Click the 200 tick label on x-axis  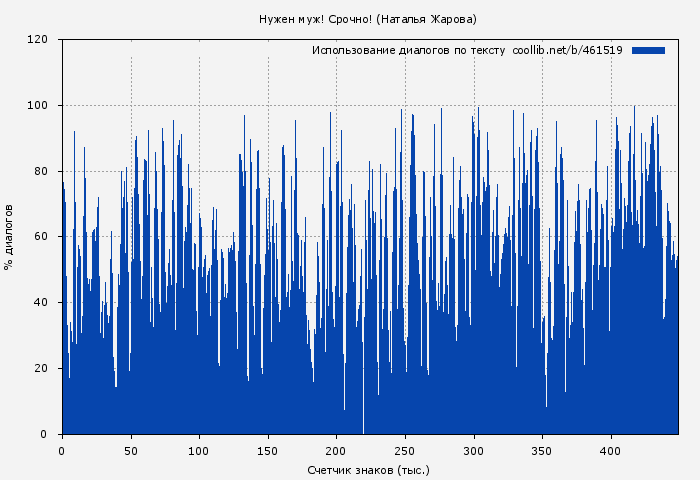click(x=336, y=450)
